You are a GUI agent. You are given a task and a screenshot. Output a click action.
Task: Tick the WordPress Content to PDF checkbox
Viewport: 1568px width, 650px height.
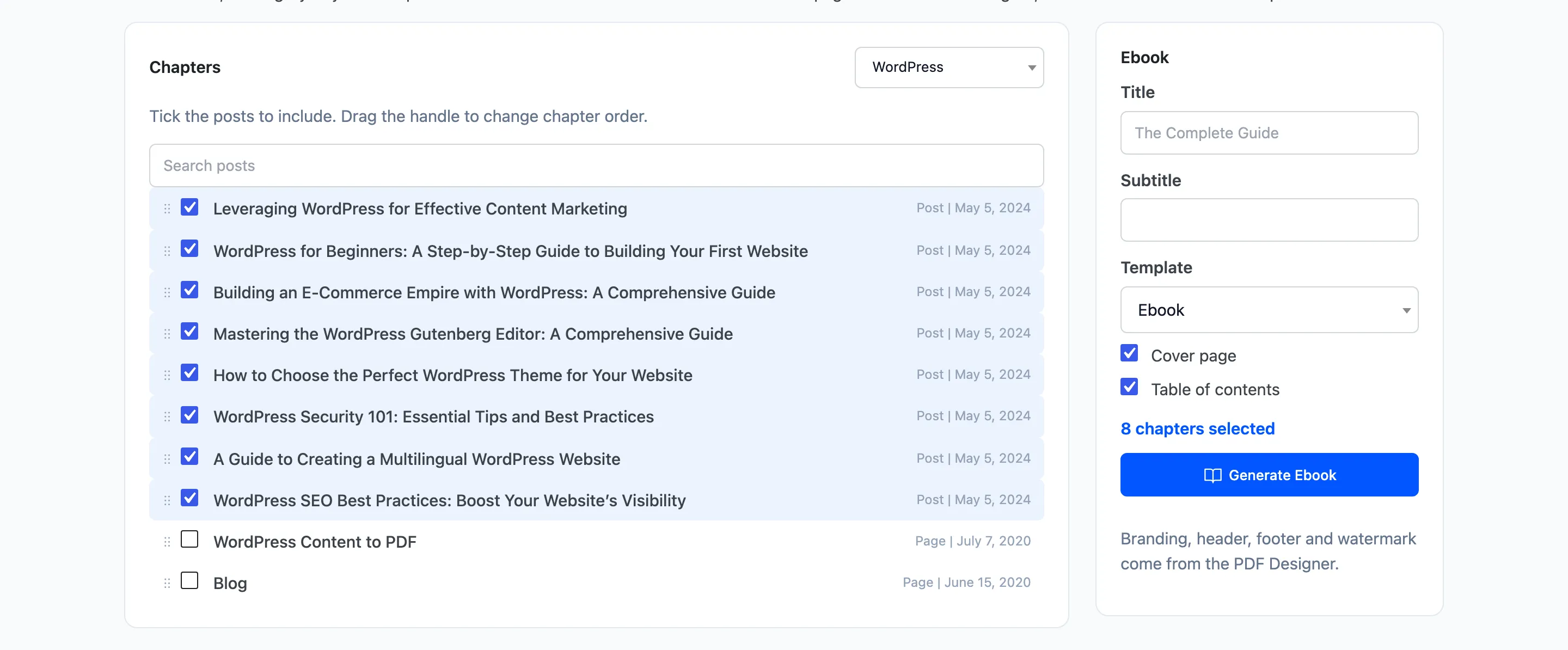(189, 539)
